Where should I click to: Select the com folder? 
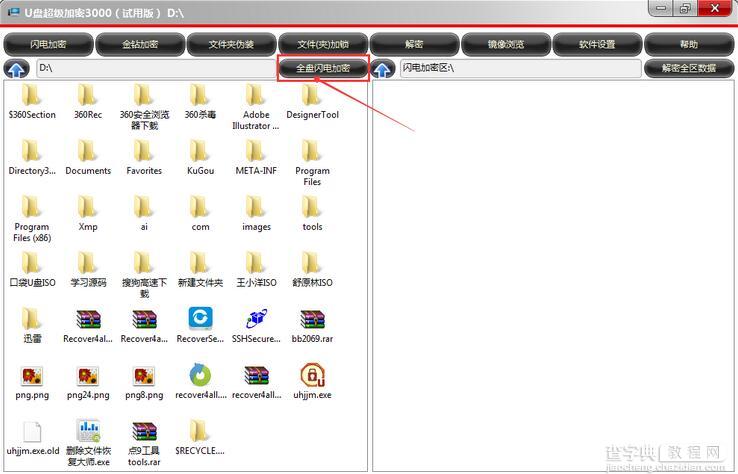click(200, 214)
